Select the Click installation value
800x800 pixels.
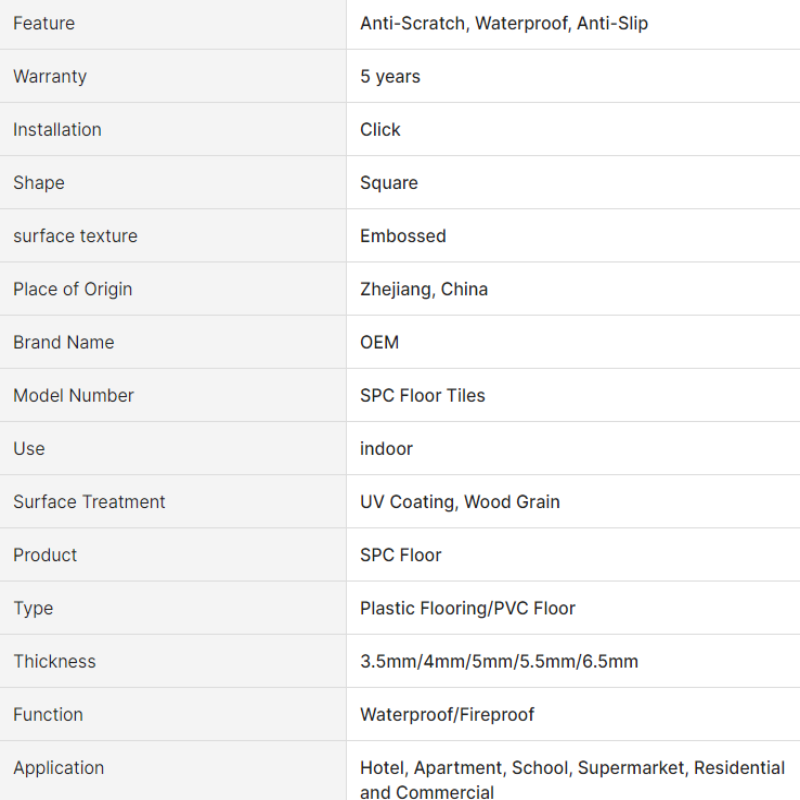(x=380, y=130)
